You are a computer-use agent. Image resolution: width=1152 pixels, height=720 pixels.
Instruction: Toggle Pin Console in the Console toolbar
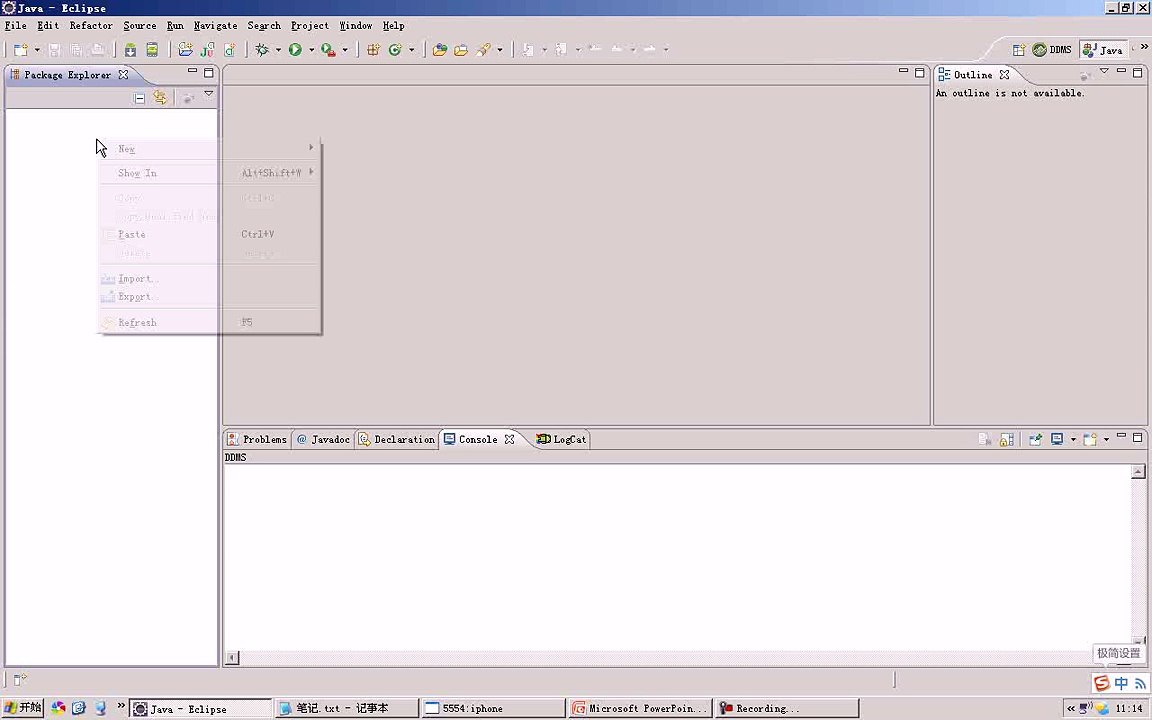(1035, 439)
